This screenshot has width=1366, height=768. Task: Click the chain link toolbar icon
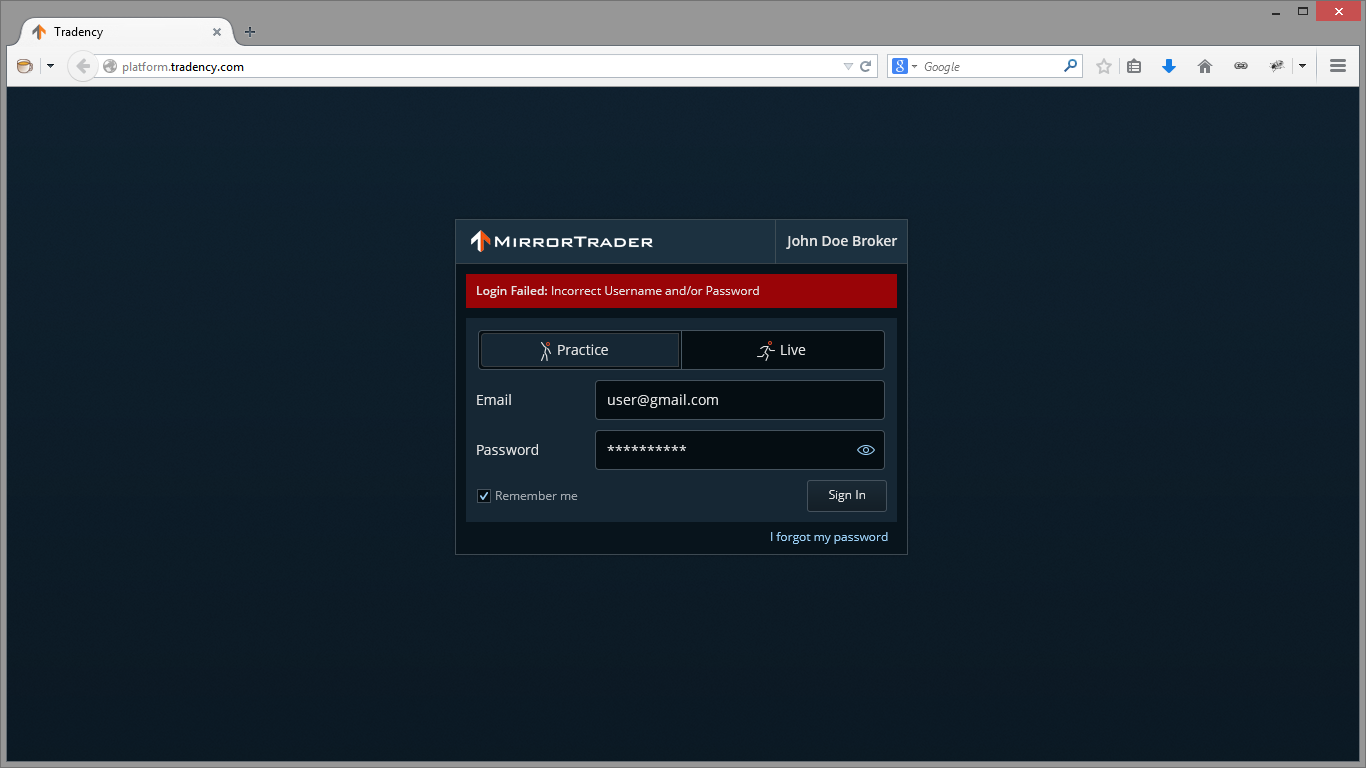click(1241, 66)
